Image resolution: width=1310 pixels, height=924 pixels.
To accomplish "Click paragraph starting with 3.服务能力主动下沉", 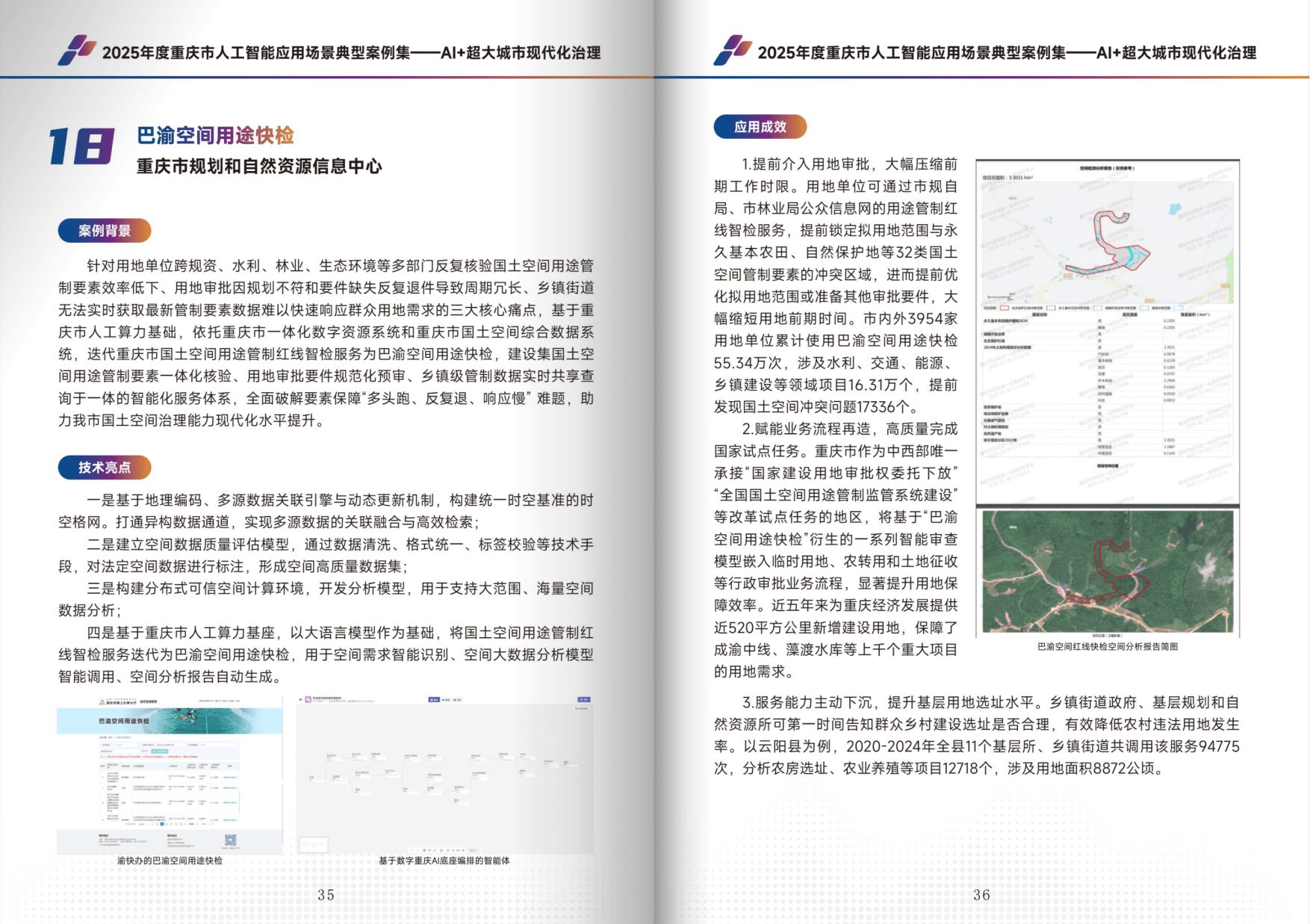I will 976,735.
